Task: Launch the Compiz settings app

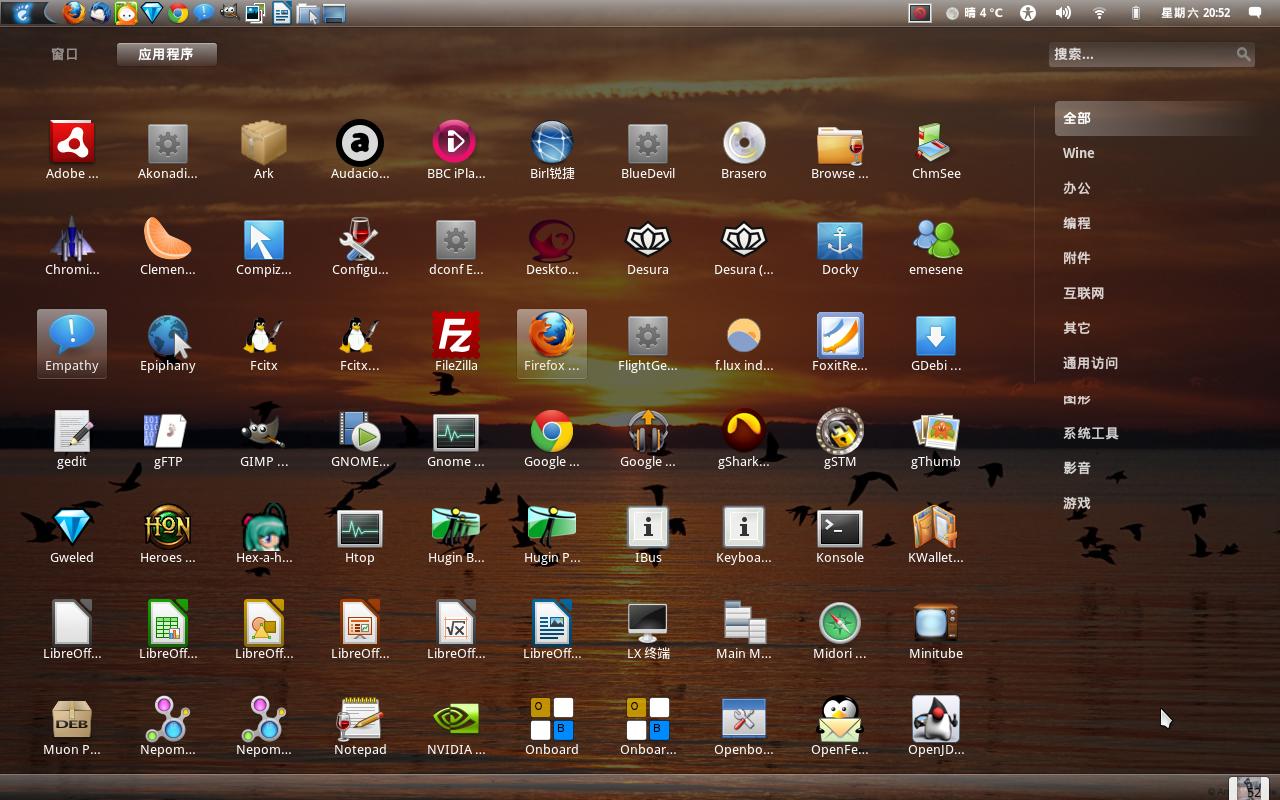Action: (x=264, y=239)
